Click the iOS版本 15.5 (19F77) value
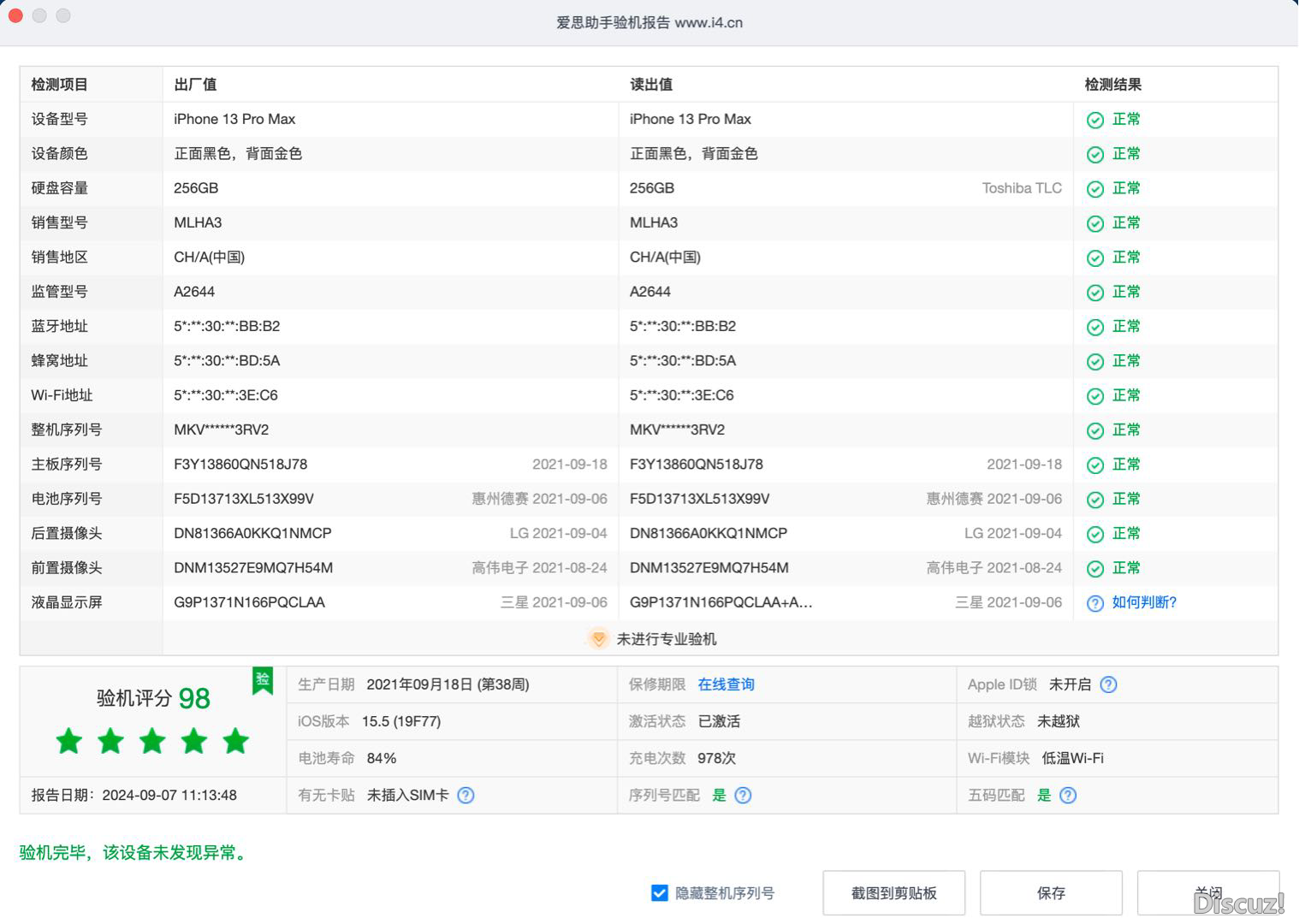Screen dimensions: 1299x924 tap(401, 722)
